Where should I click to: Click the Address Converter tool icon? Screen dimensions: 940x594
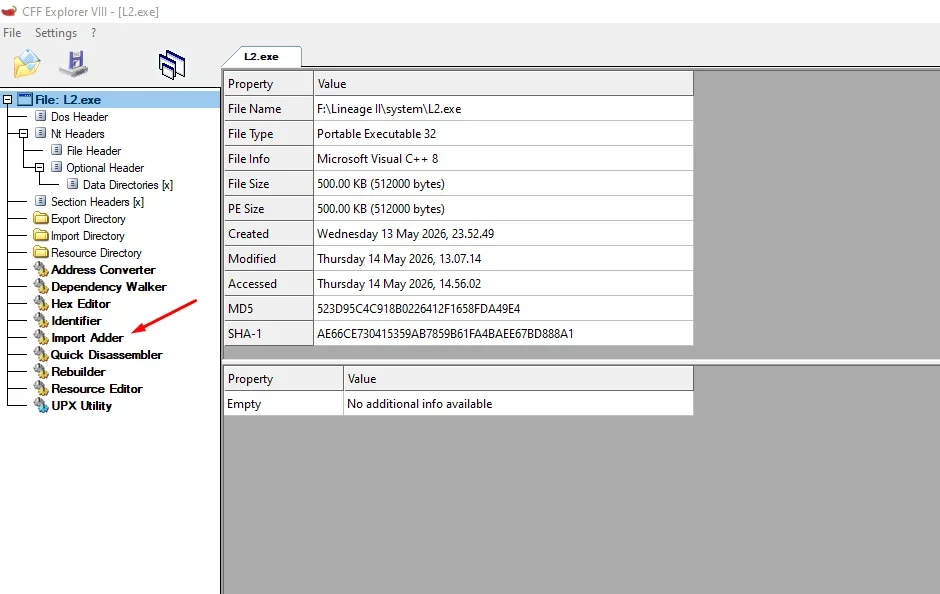(41, 269)
